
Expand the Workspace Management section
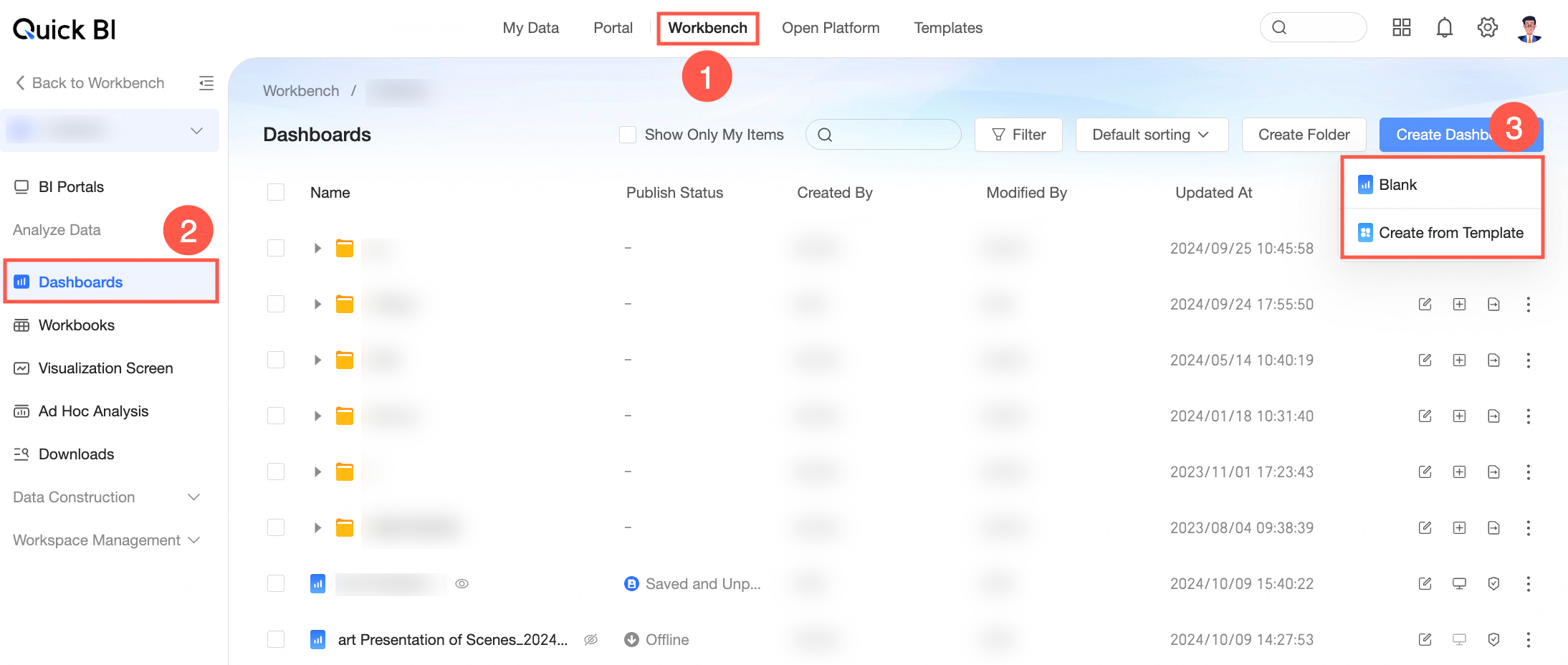107,540
